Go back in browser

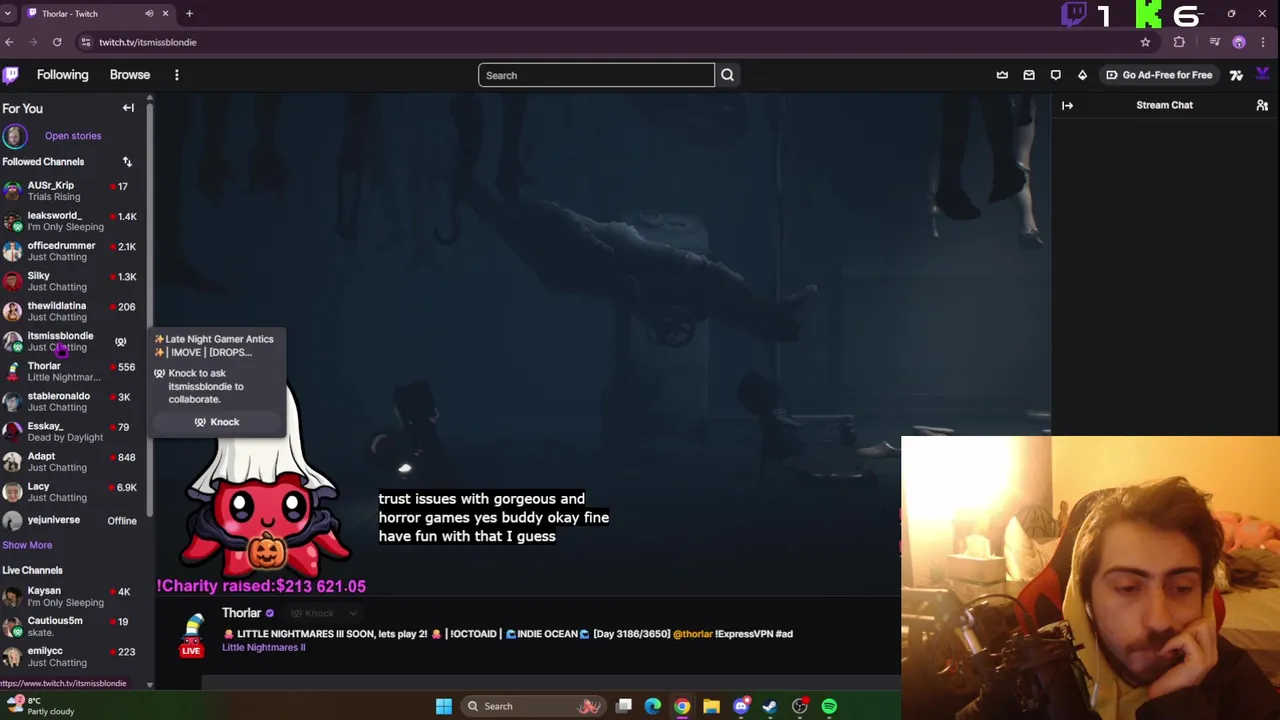[9, 42]
